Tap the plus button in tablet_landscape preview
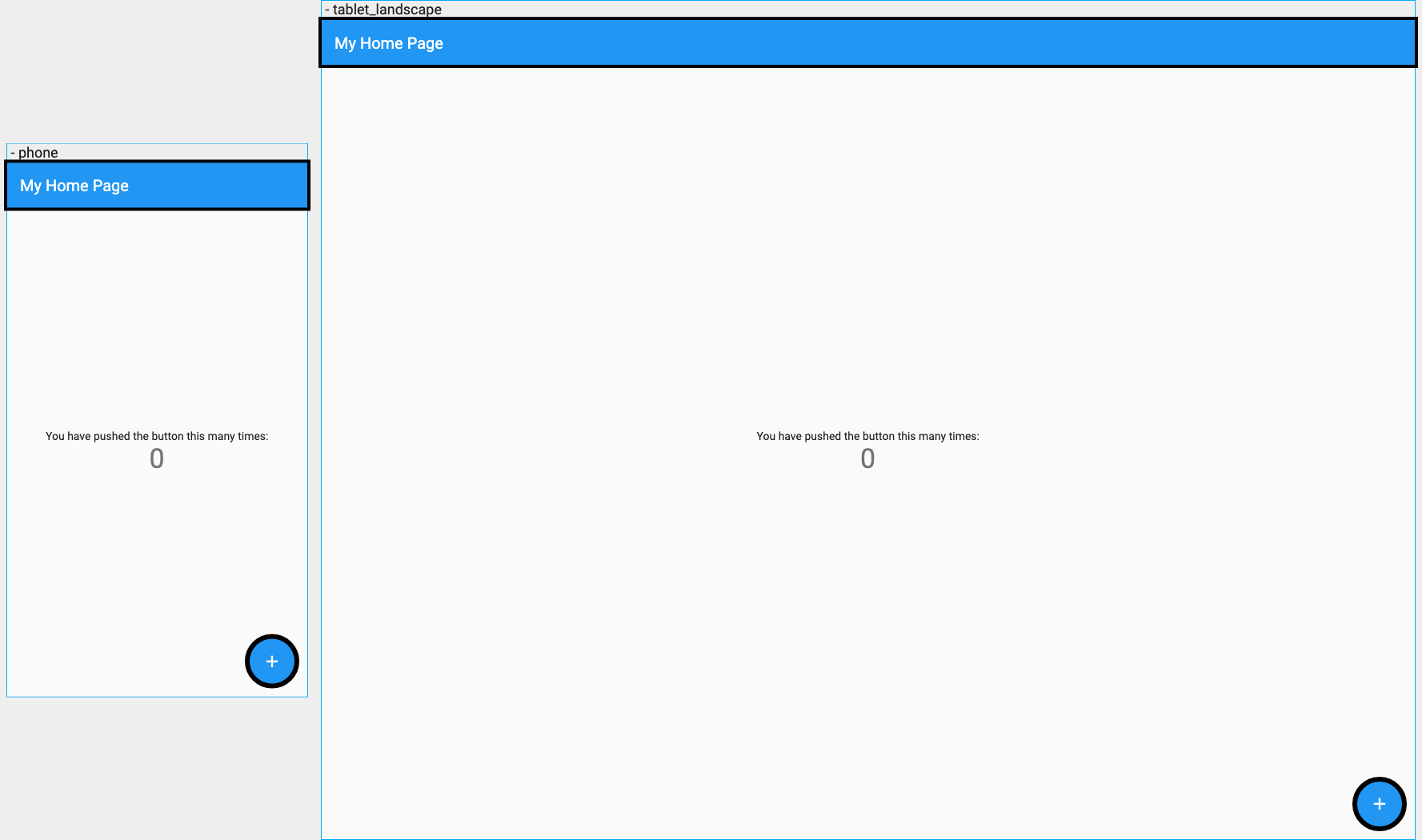The width and height of the screenshot is (1422, 840). (1380, 804)
